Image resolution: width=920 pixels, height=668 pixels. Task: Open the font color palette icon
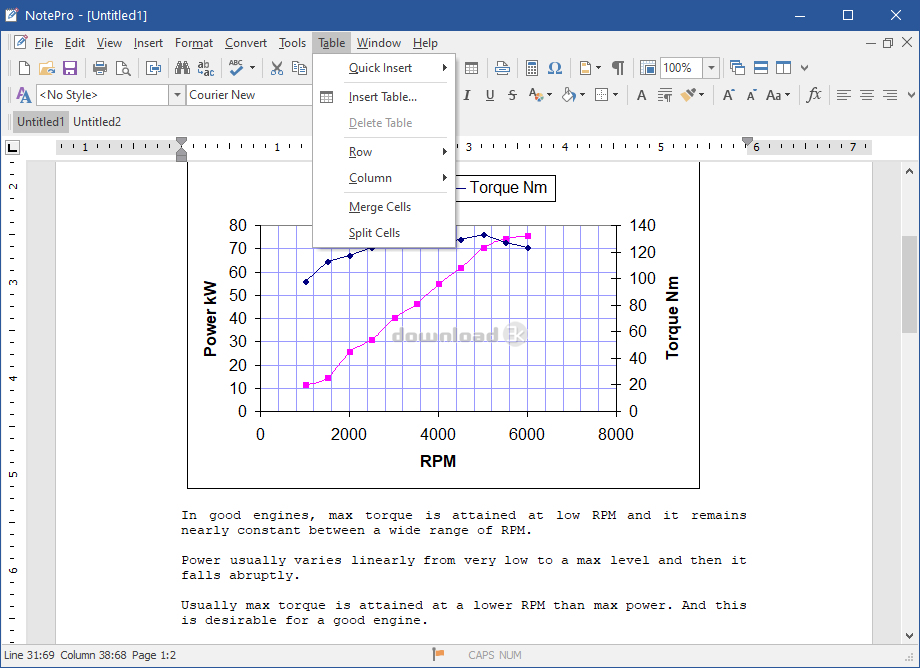(535, 95)
